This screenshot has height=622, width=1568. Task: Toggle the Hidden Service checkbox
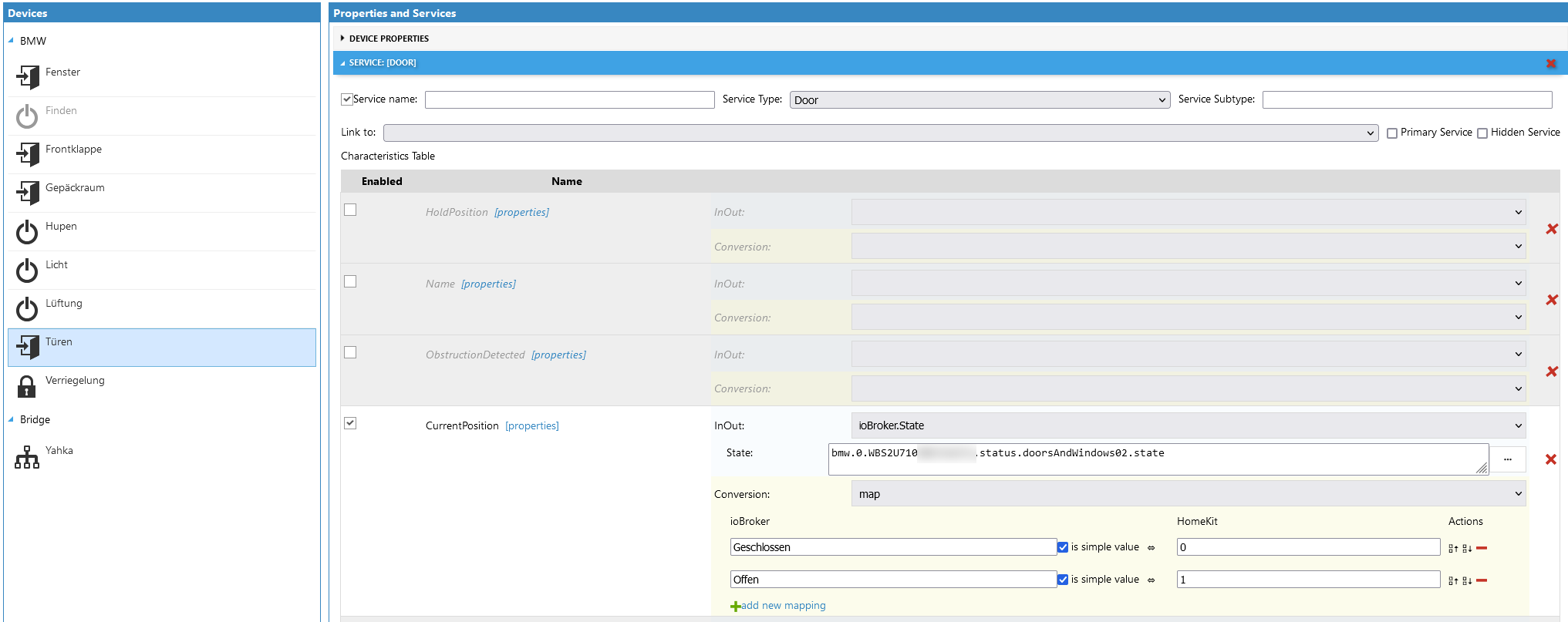click(x=1482, y=133)
